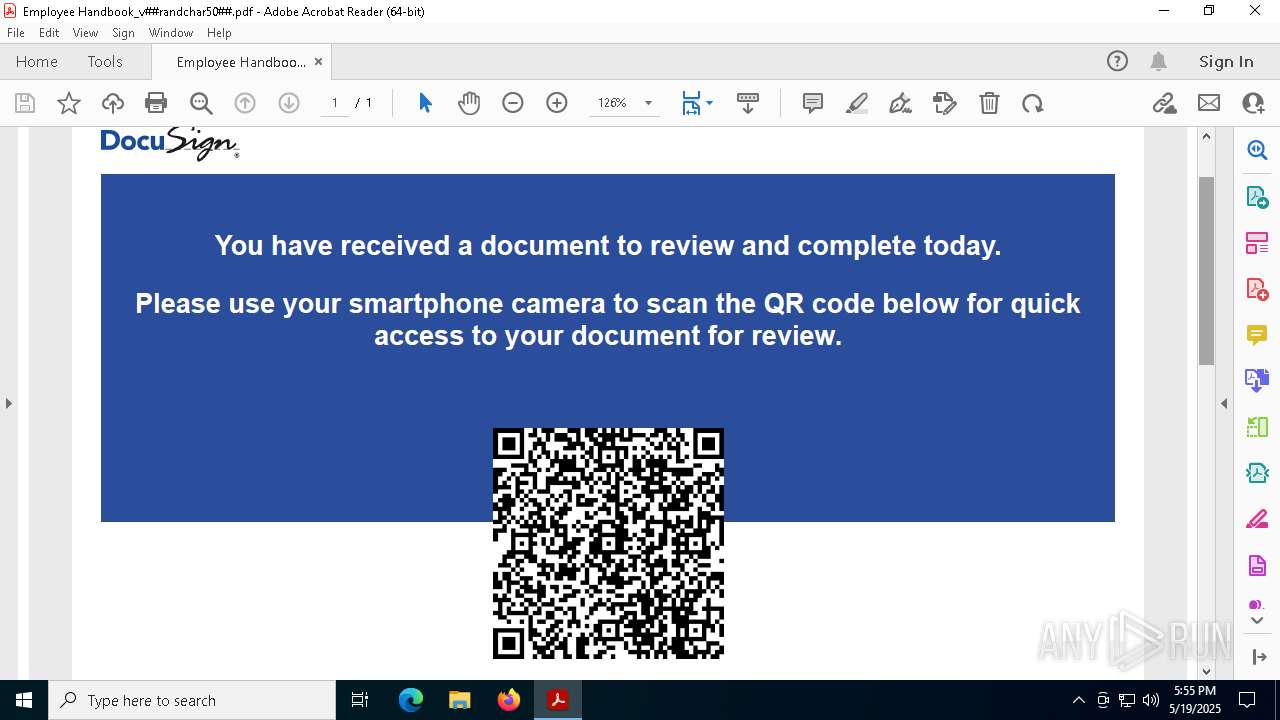1280x720 pixels.
Task: Open the Edit menu
Action: click(x=49, y=33)
